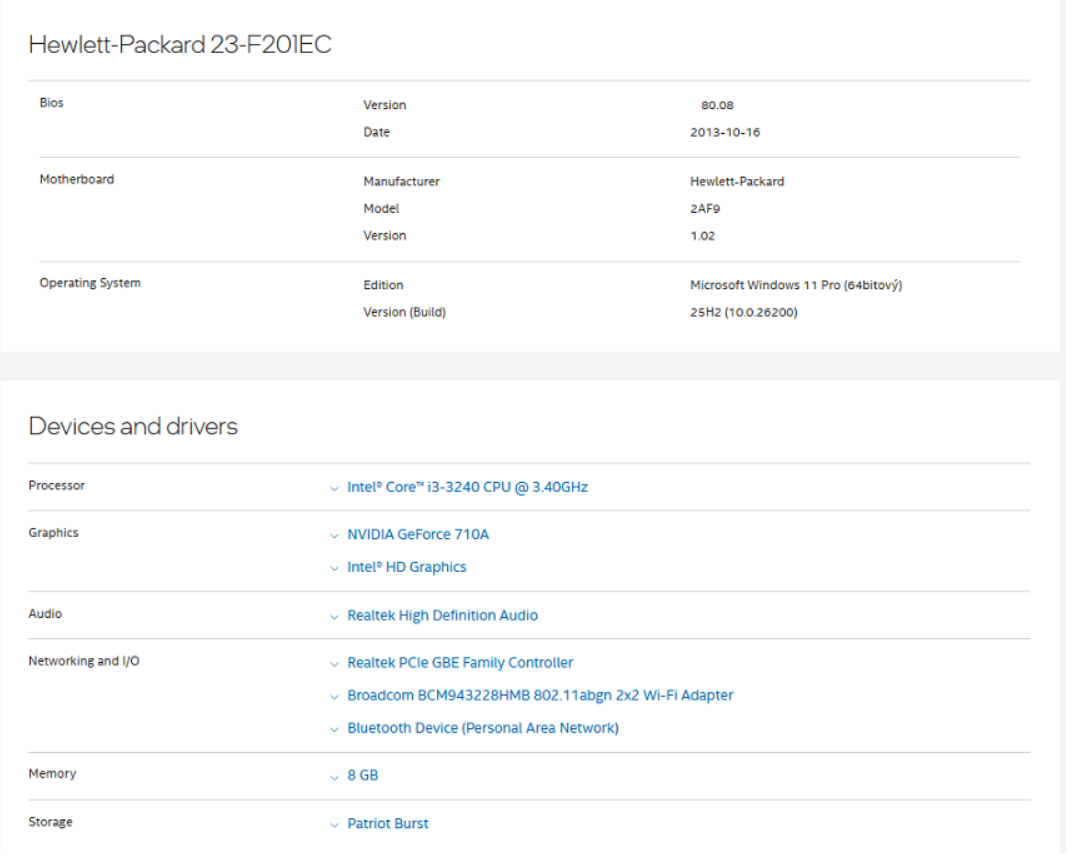Expand the Realtek High Definition Audio chevron

click(x=334, y=617)
